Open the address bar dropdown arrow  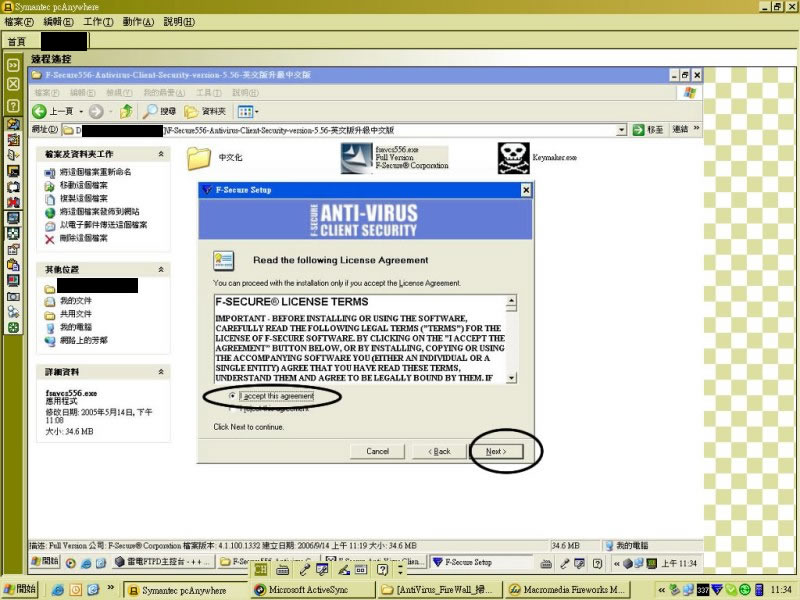pos(621,130)
